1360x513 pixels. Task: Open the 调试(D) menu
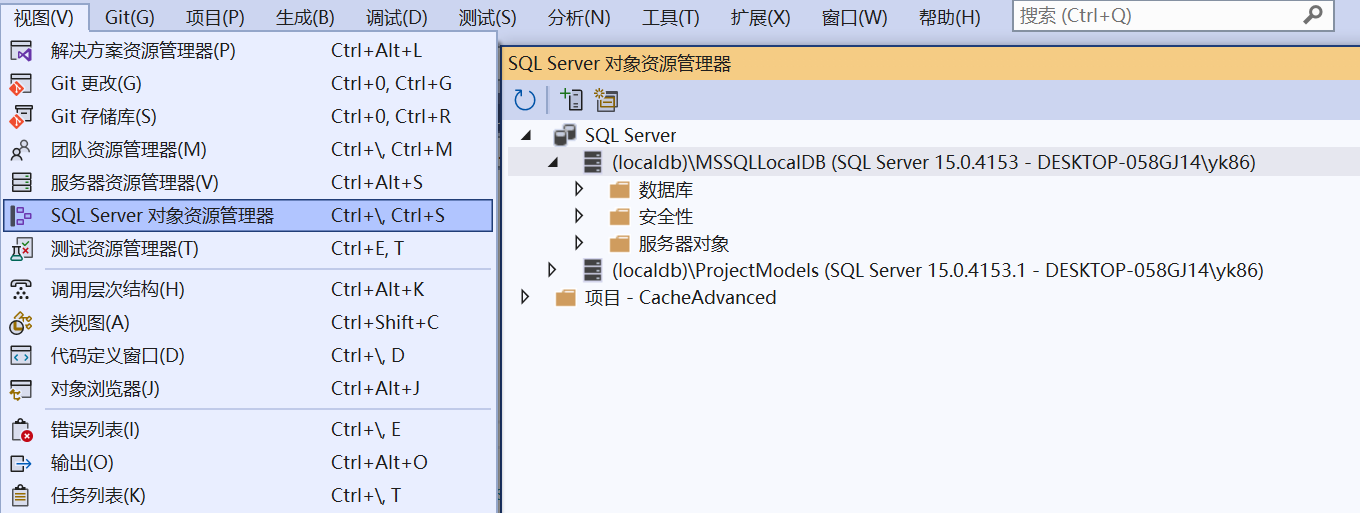pos(397,17)
